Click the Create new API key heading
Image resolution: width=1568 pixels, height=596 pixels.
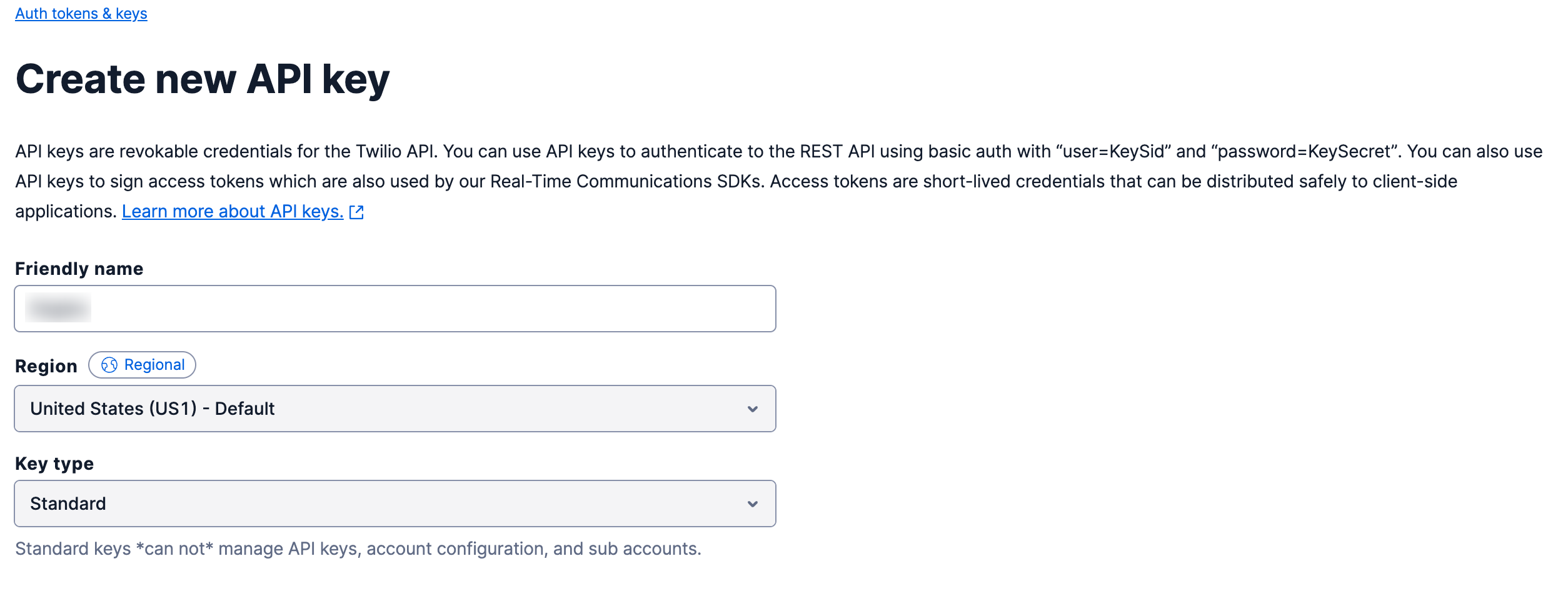pos(203,79)
